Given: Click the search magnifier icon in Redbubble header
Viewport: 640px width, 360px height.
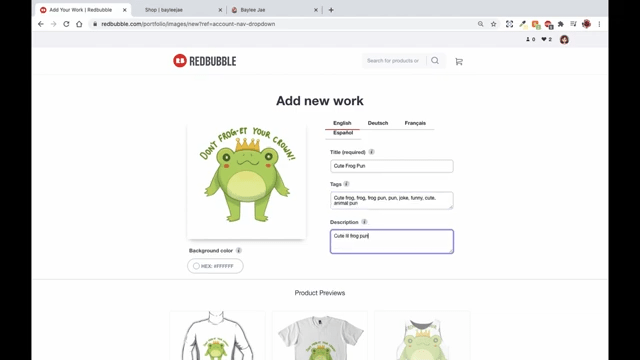Looking at the screenshot, I should coord(435,61).
